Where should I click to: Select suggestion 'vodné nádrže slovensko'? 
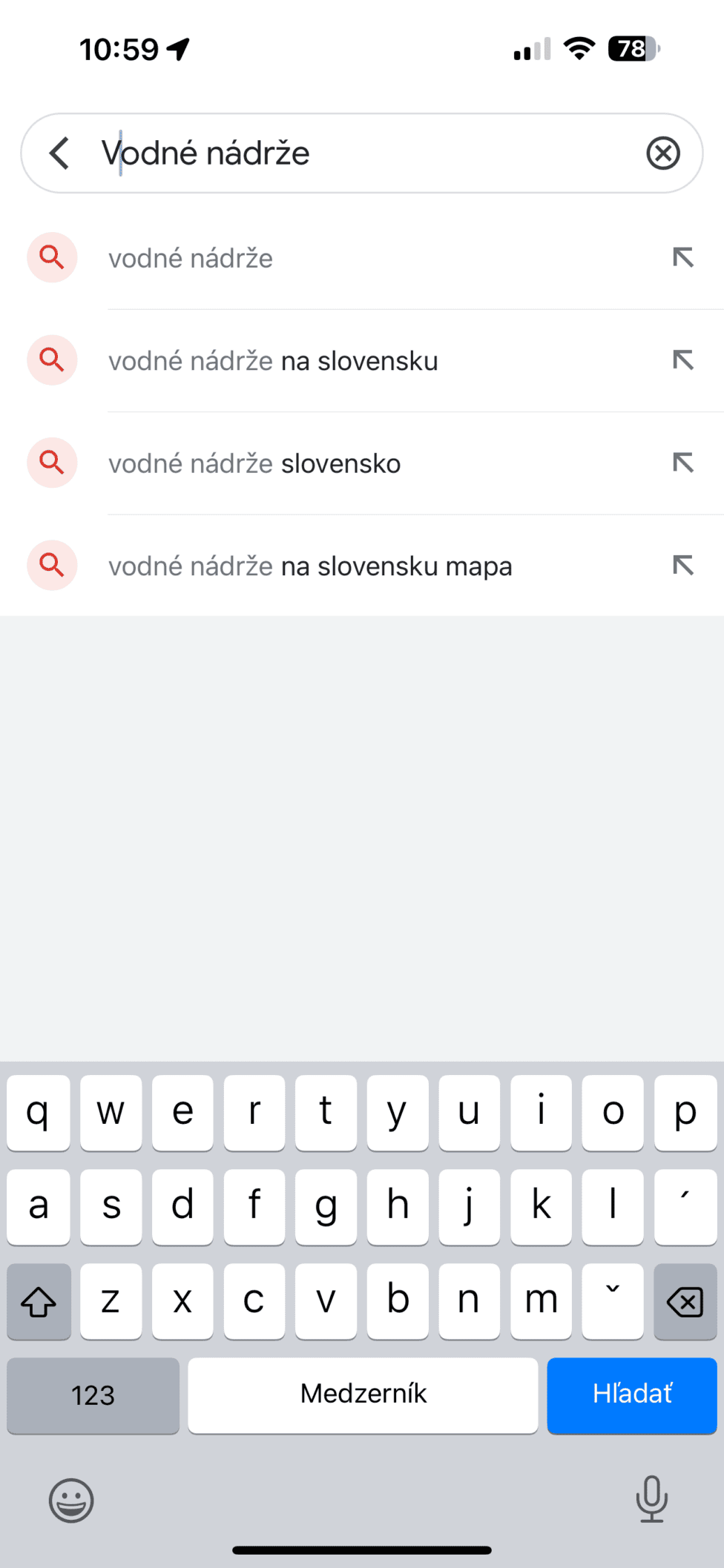[254, 463]
